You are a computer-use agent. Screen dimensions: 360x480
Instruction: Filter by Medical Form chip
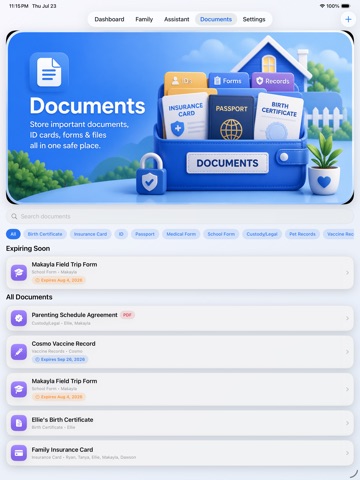click(x=181, y=234)
